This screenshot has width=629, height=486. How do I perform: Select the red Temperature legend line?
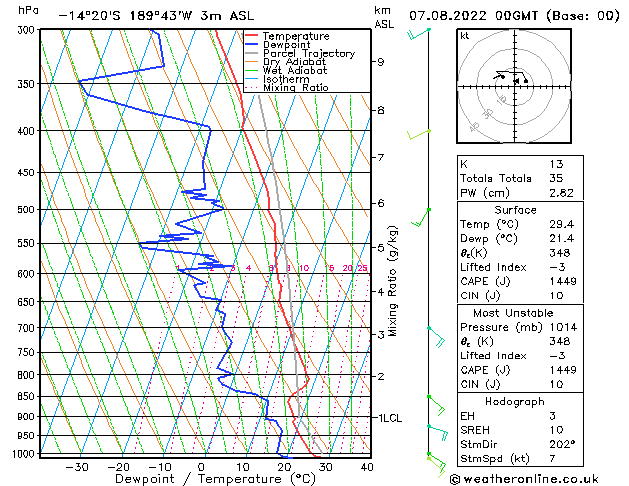coord(252,36)
